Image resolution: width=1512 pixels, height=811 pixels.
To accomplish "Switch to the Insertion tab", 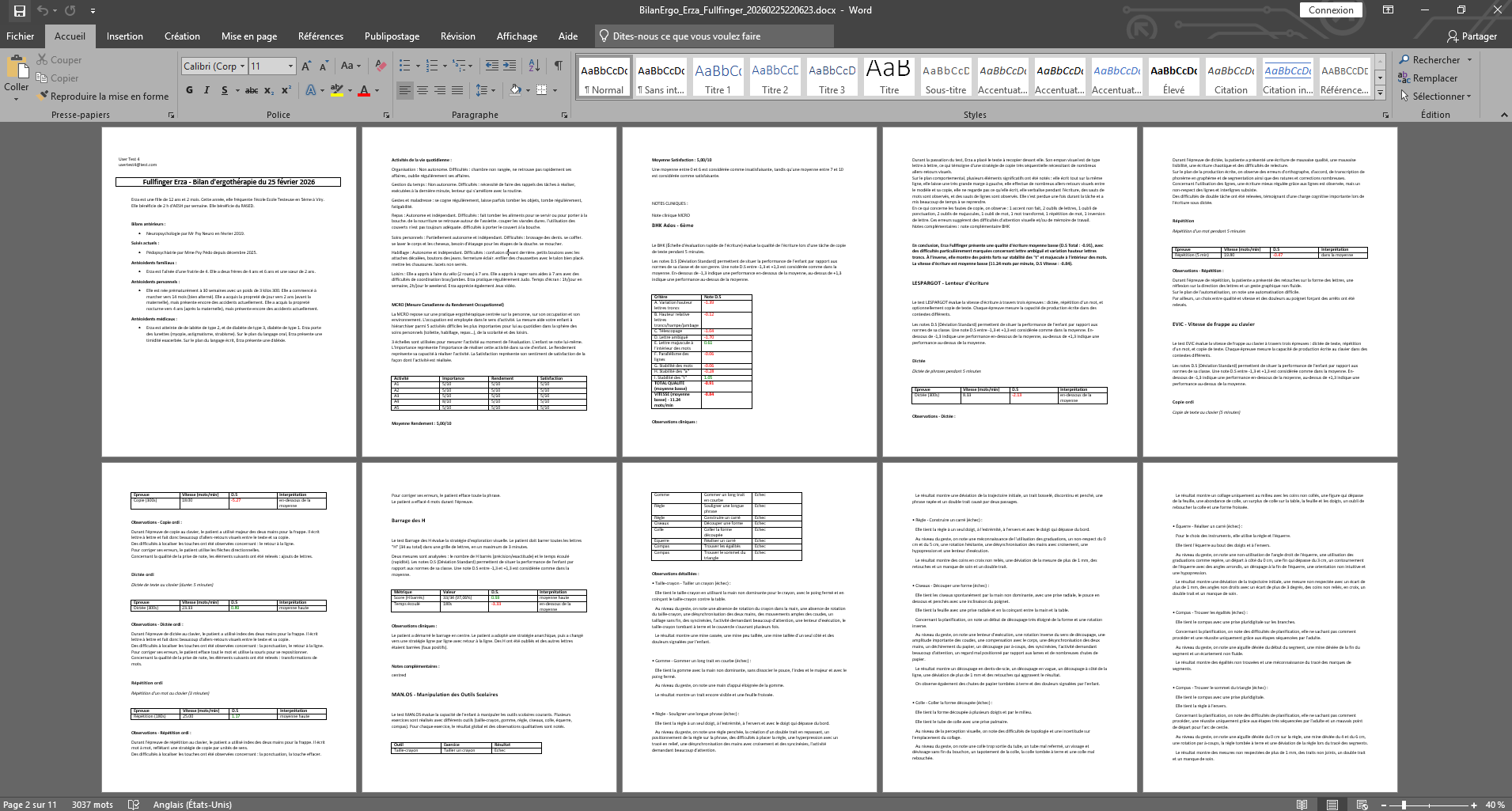I will 125,36.
